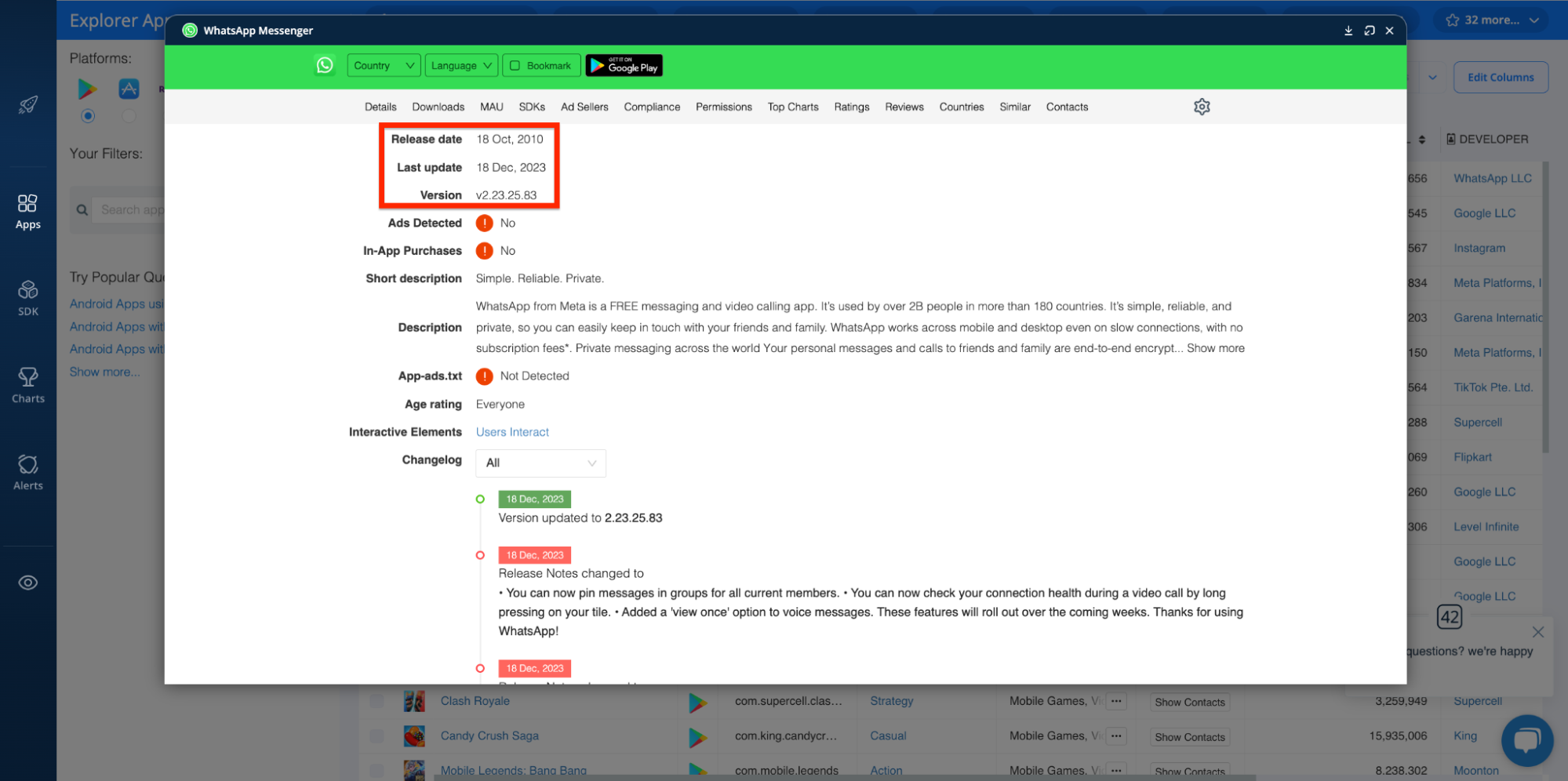This screenshot has height=781, width=1568.
Task: Click the warning icon next to In-App Purchases
Action: 485,251
